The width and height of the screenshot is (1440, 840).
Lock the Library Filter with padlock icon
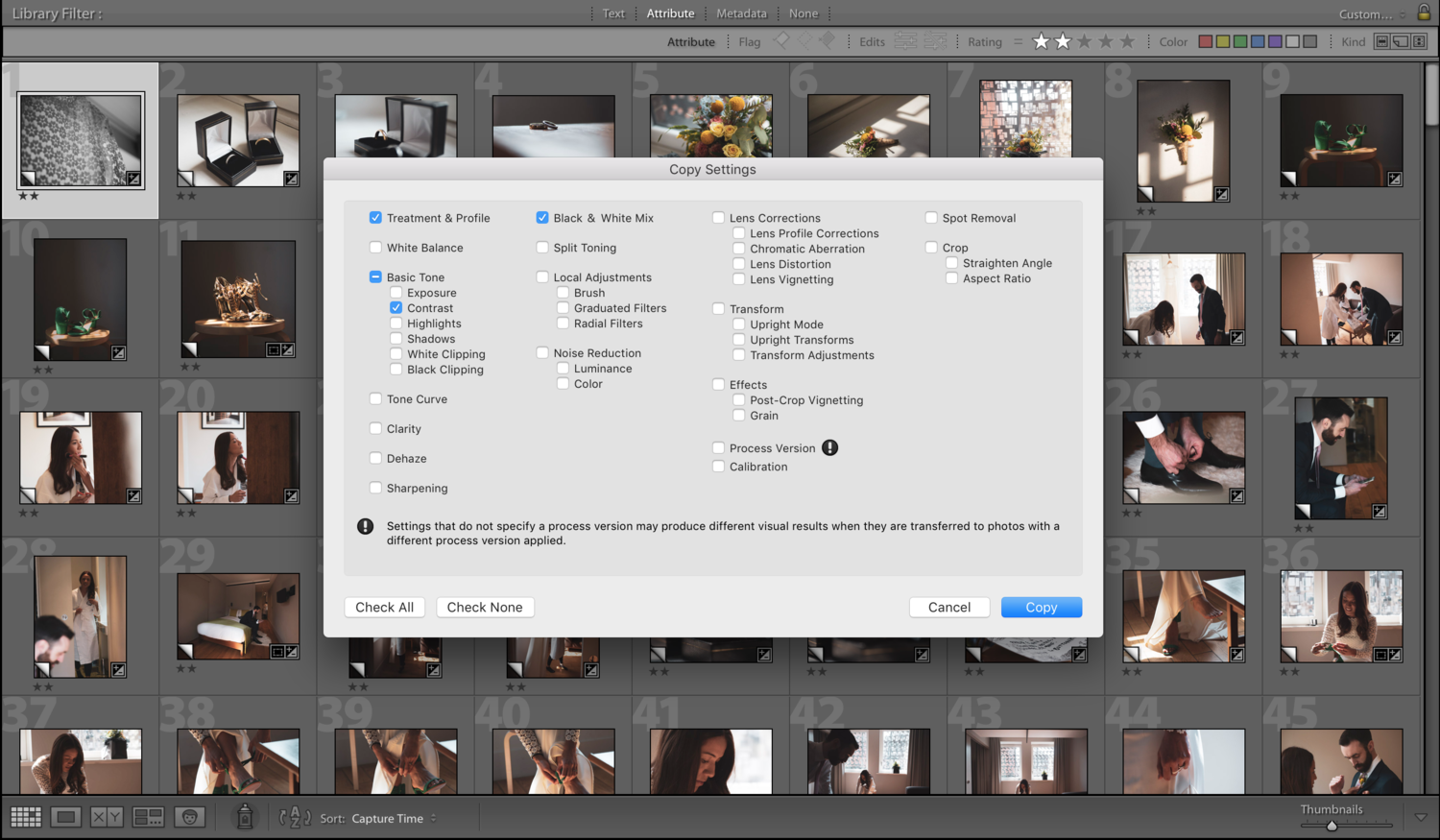pyautogui.click(x=1424, y=12)
